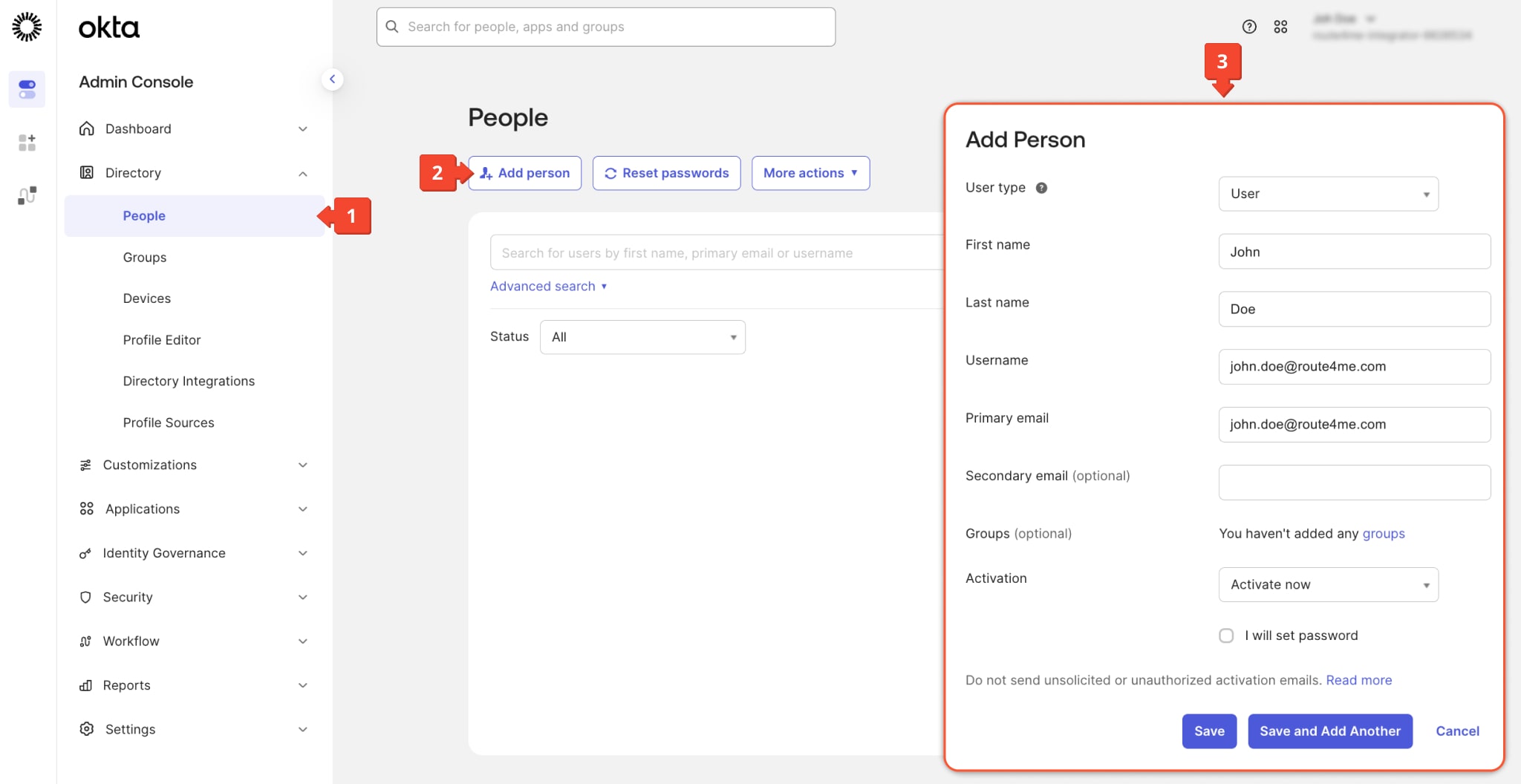The height and width of the screenshot is (784, 1521).
Task: Open Groups in the Directory menu
Action: point(145,258)
